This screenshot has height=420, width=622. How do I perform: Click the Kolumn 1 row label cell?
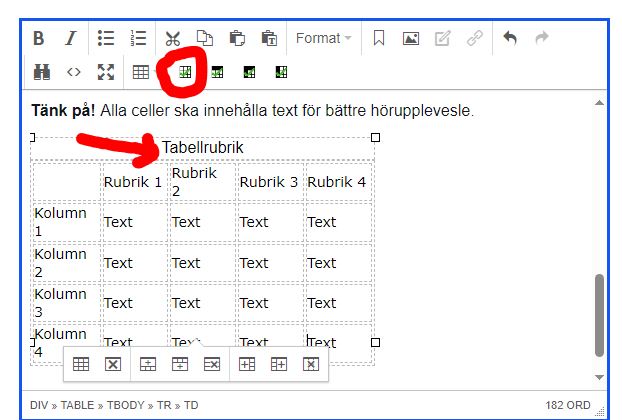click(66, 222)
